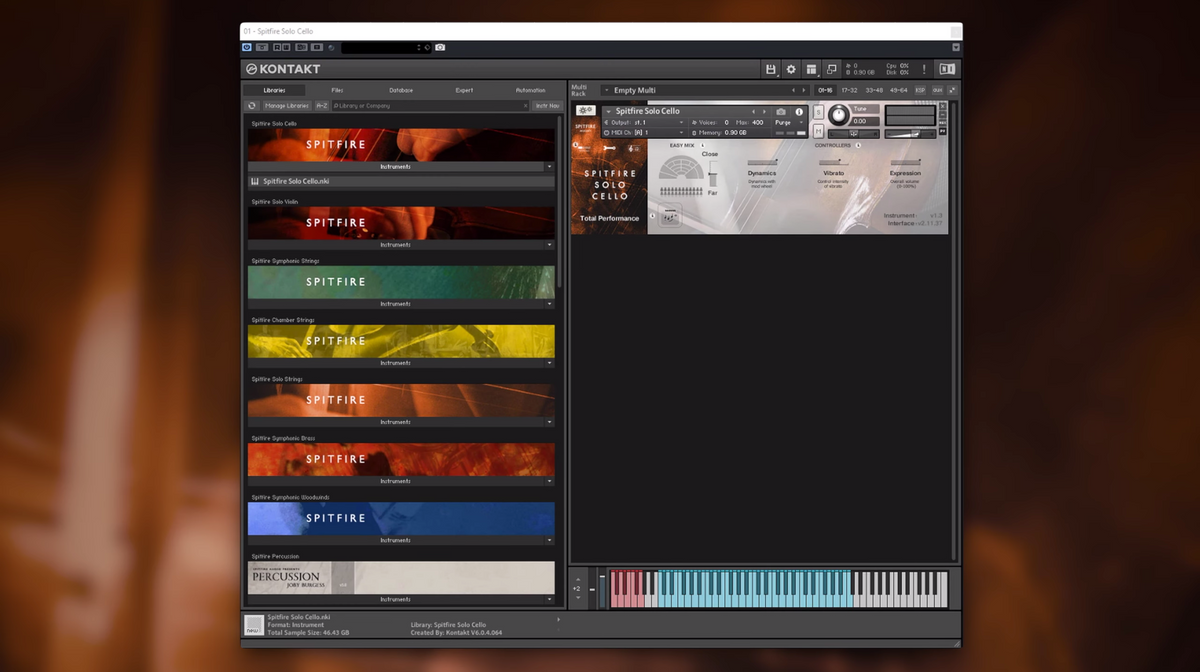Open the Spitfire Solo Cello info icon
Image resolution: width=1200 pixels, height=672 pixels.
tap(799, 111)
